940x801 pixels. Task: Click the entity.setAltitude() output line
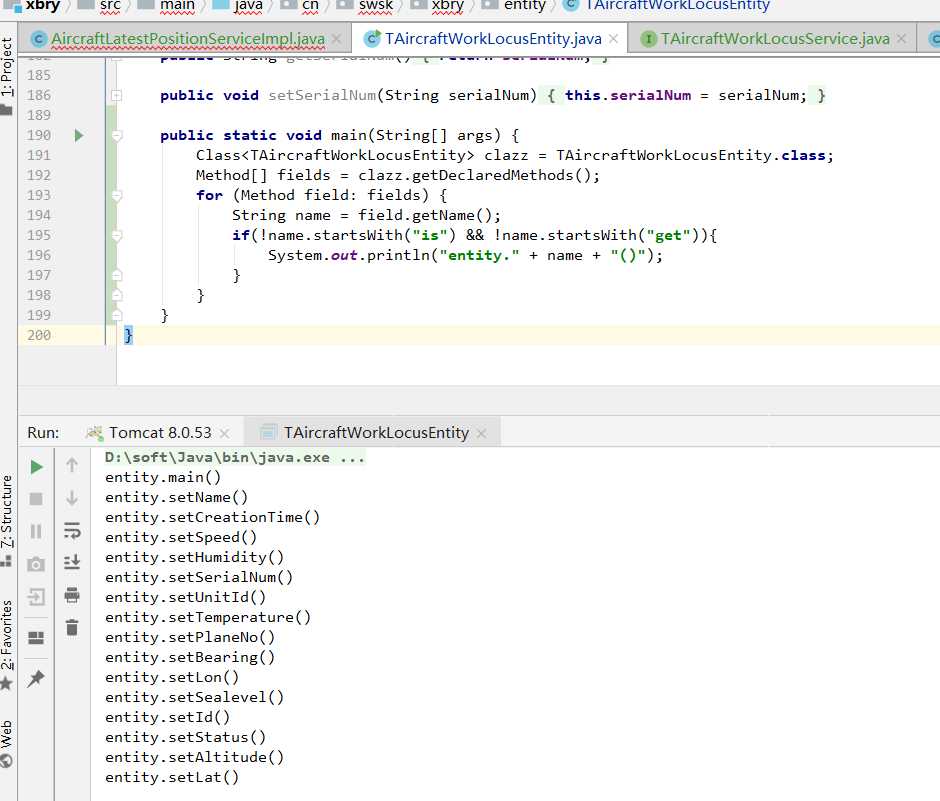[194, 757]
